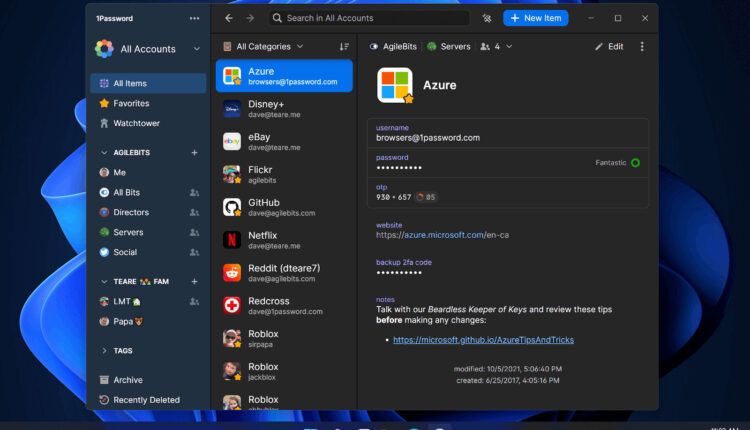The width and height of the screenshot is (750, 430).
Task: Click the backup 2fa code field
Action: click(x=404, y=268)
